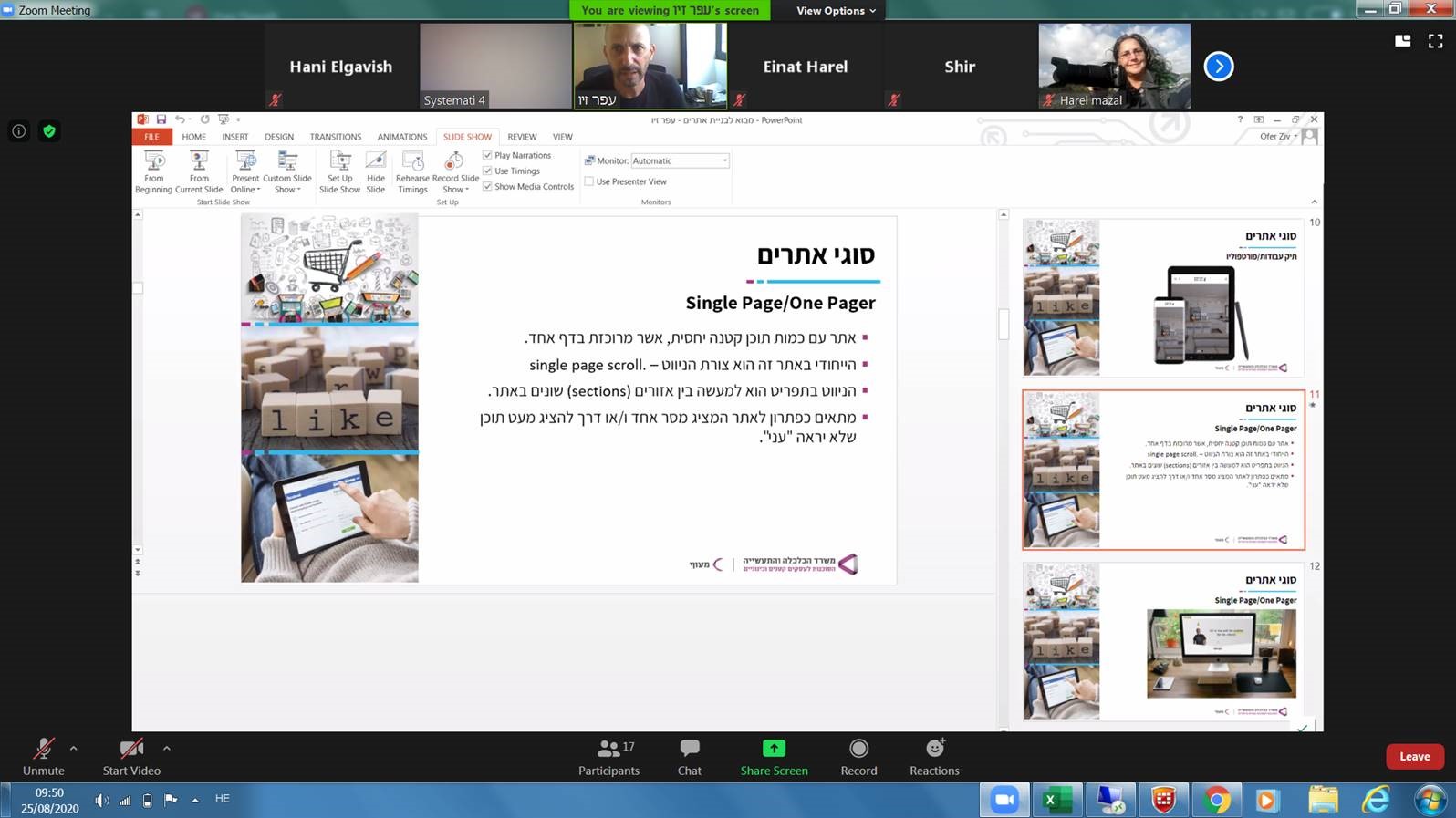The width and height of the screenshot is (1456, 818).
Task: Show next participants with blue arrow
Action: click(1218, 67)
